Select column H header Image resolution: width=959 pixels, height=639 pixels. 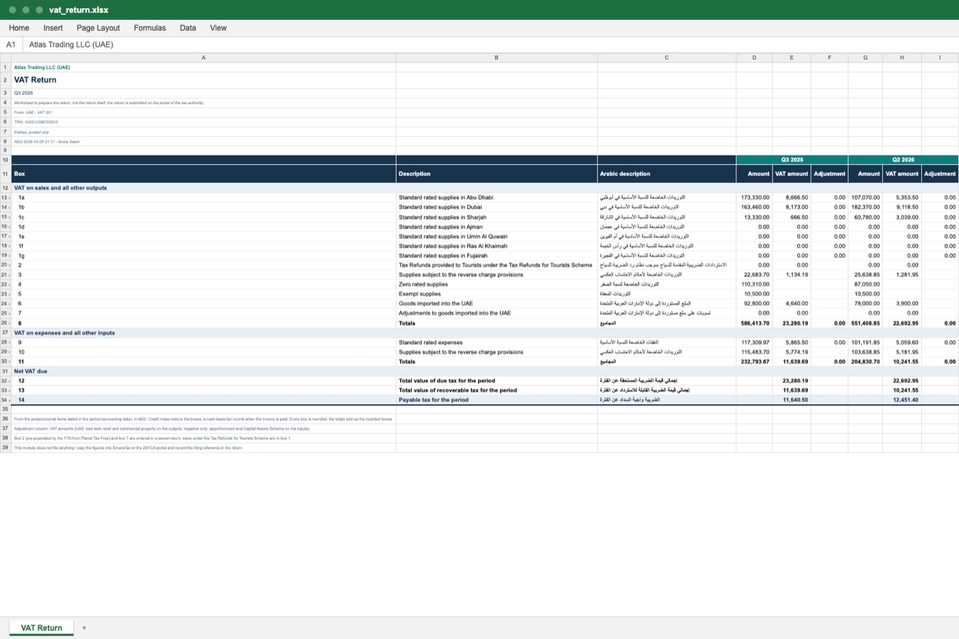click(902, 57)
